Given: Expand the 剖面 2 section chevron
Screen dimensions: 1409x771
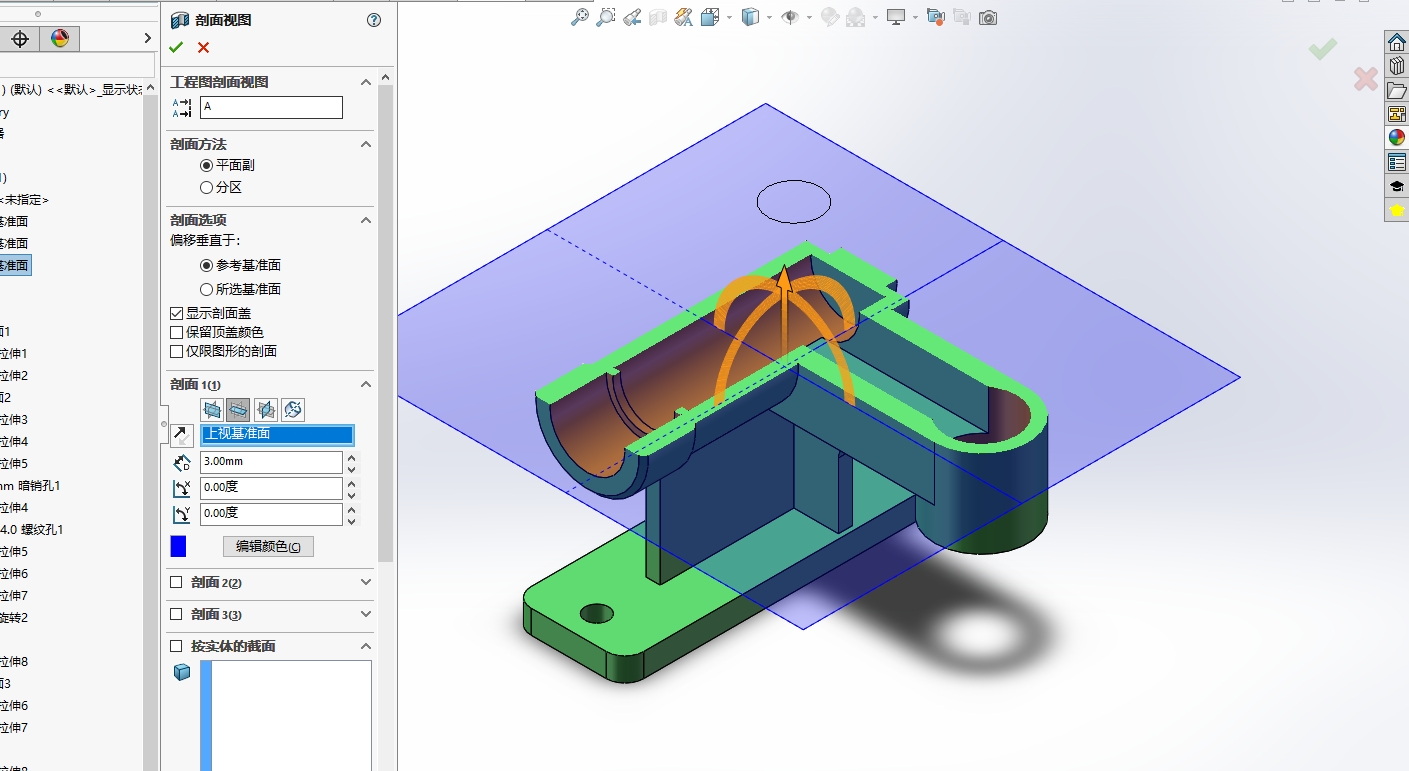Looking at the screenshot, I should pyautogui.click(x=366, y=582).
